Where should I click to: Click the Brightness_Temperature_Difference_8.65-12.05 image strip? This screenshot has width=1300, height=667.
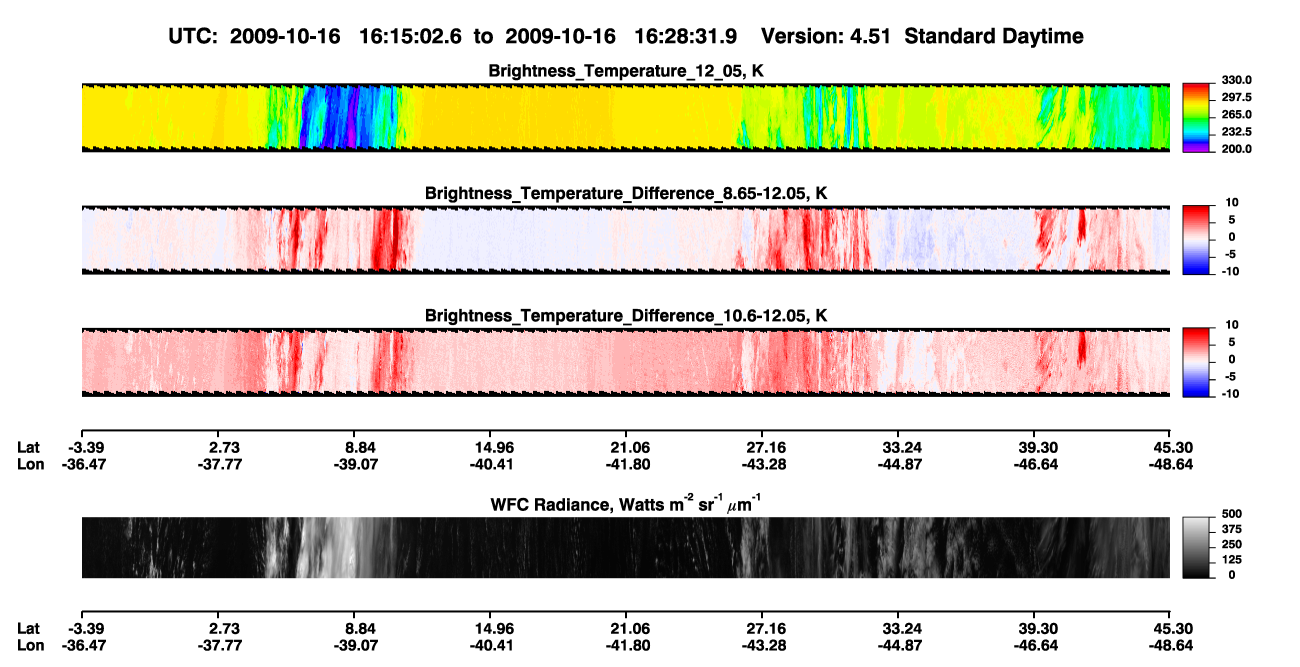[x=625, y=240]
